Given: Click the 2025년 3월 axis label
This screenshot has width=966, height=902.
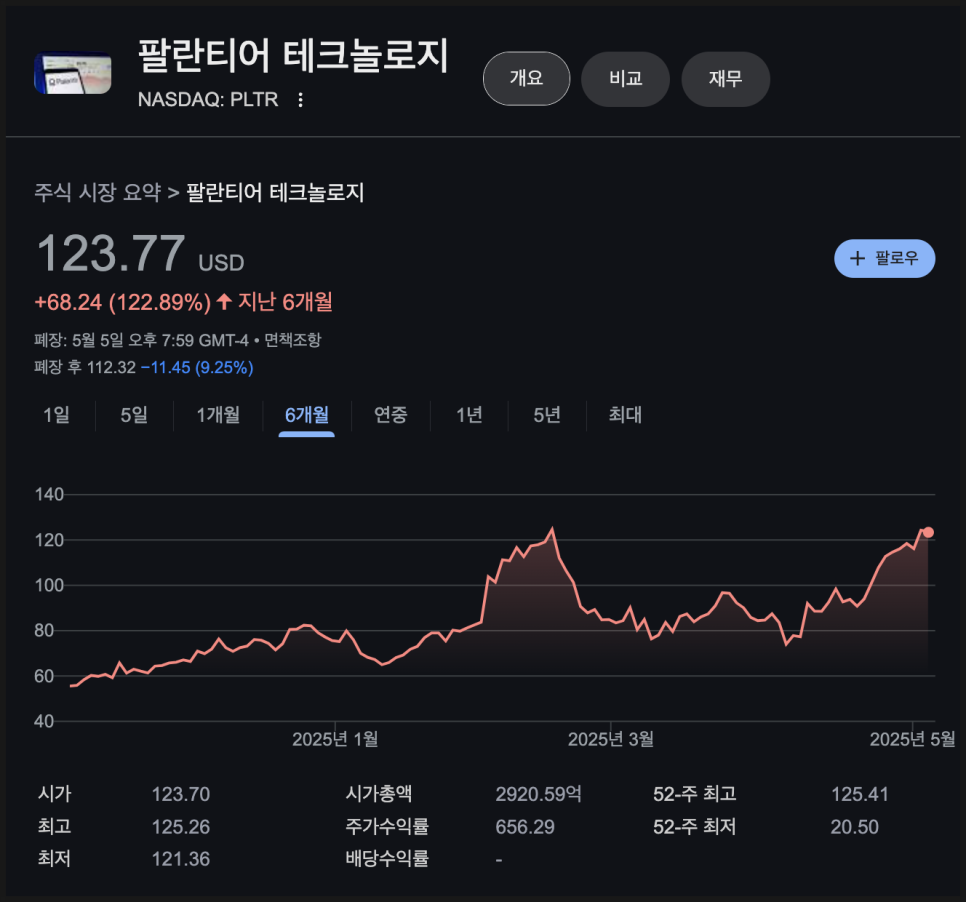Looking at the screenshot, I should pos(611,739).
